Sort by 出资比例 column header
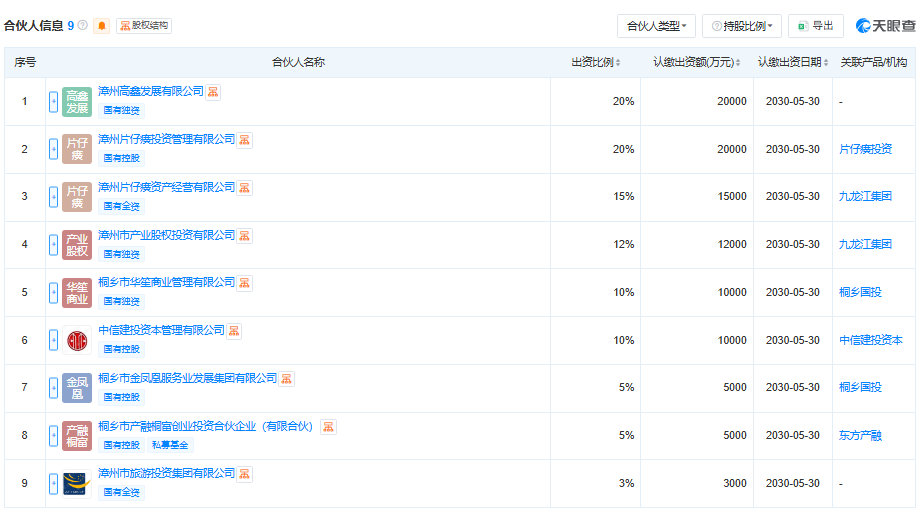The width and height of the screenshot is (921, 527). point(595,62)
